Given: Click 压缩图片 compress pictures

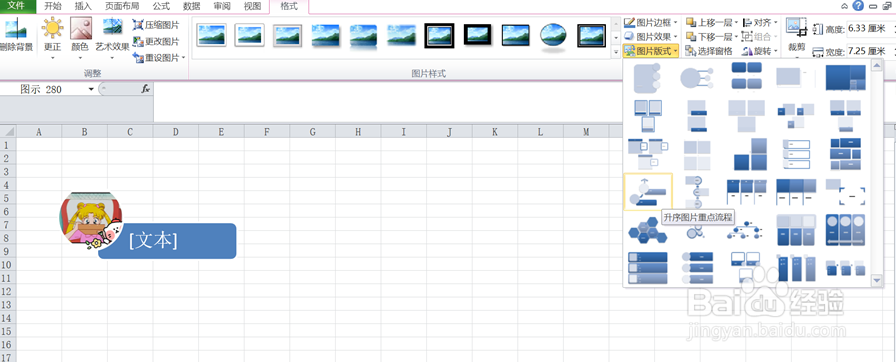Looking at the screenshot, I should [x=156, y=25].
